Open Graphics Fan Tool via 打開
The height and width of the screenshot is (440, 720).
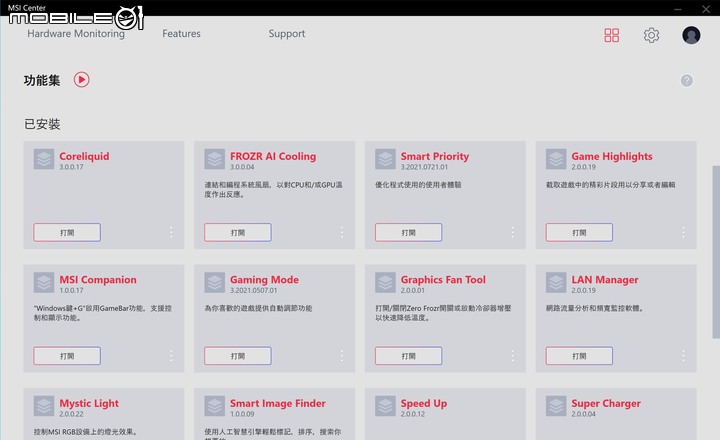(x=409, y=356)
